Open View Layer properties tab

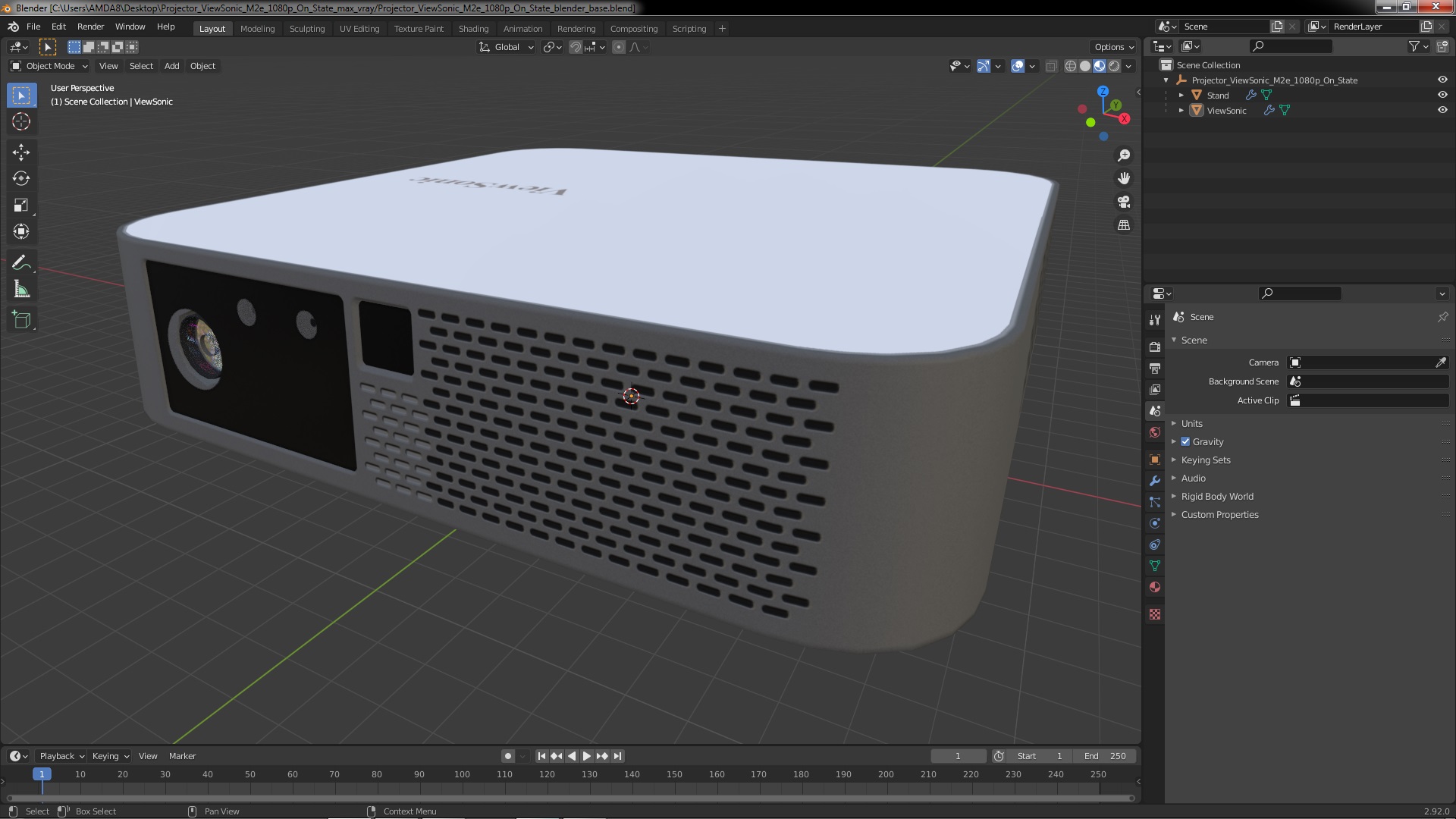1154,389
